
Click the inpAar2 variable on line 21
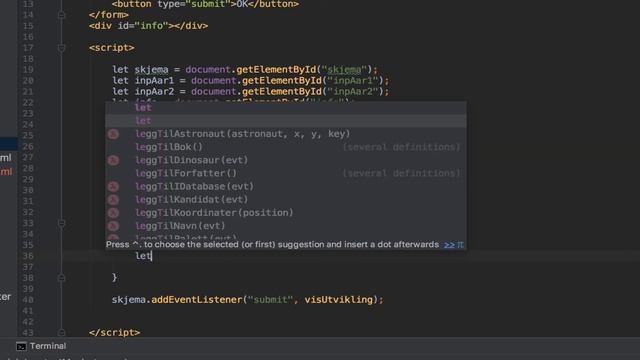(x=154, y=92)
